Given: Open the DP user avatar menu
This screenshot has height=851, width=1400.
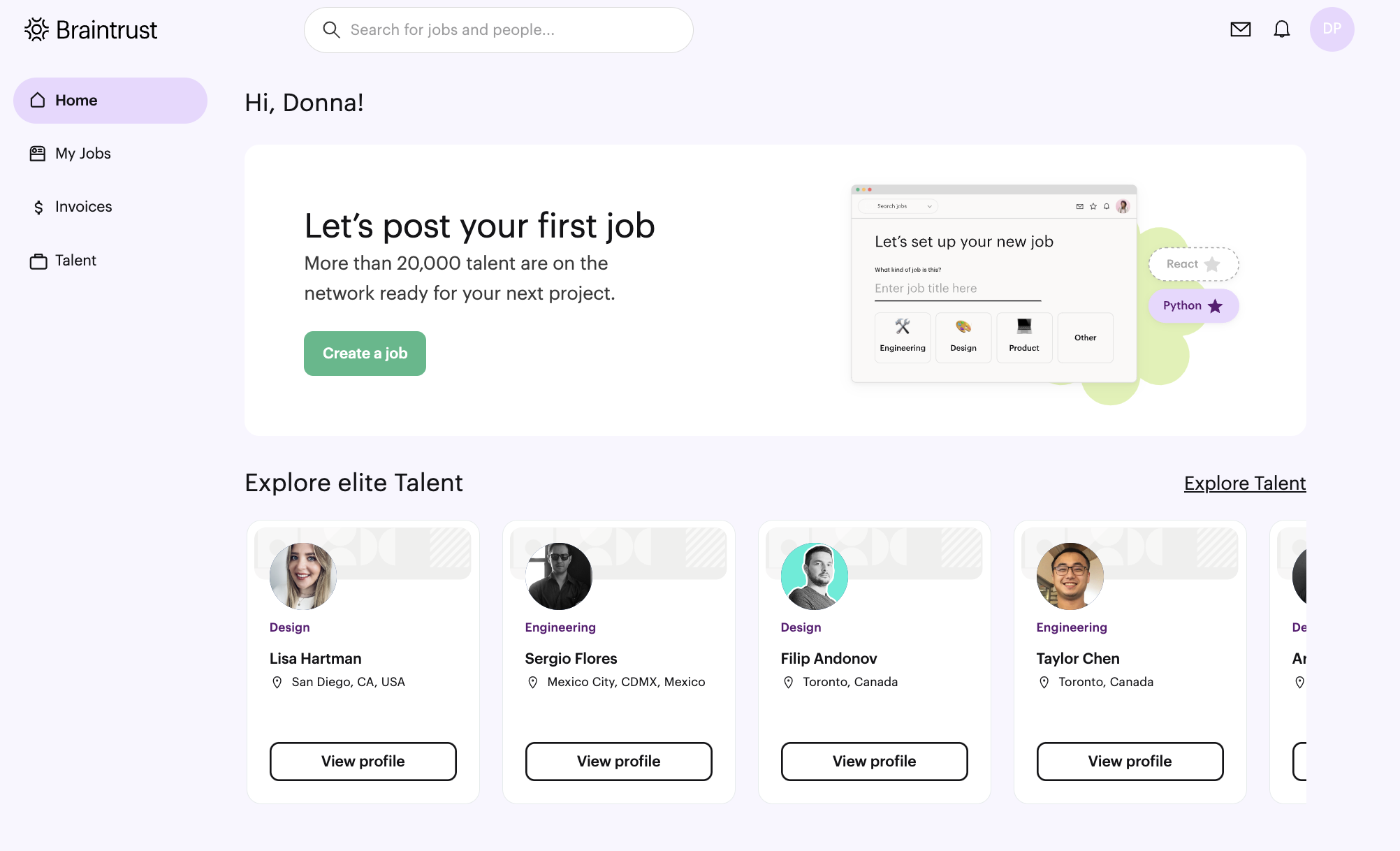Looking at the screenshot, I should pyautogui.click(x=1332, y=29).
